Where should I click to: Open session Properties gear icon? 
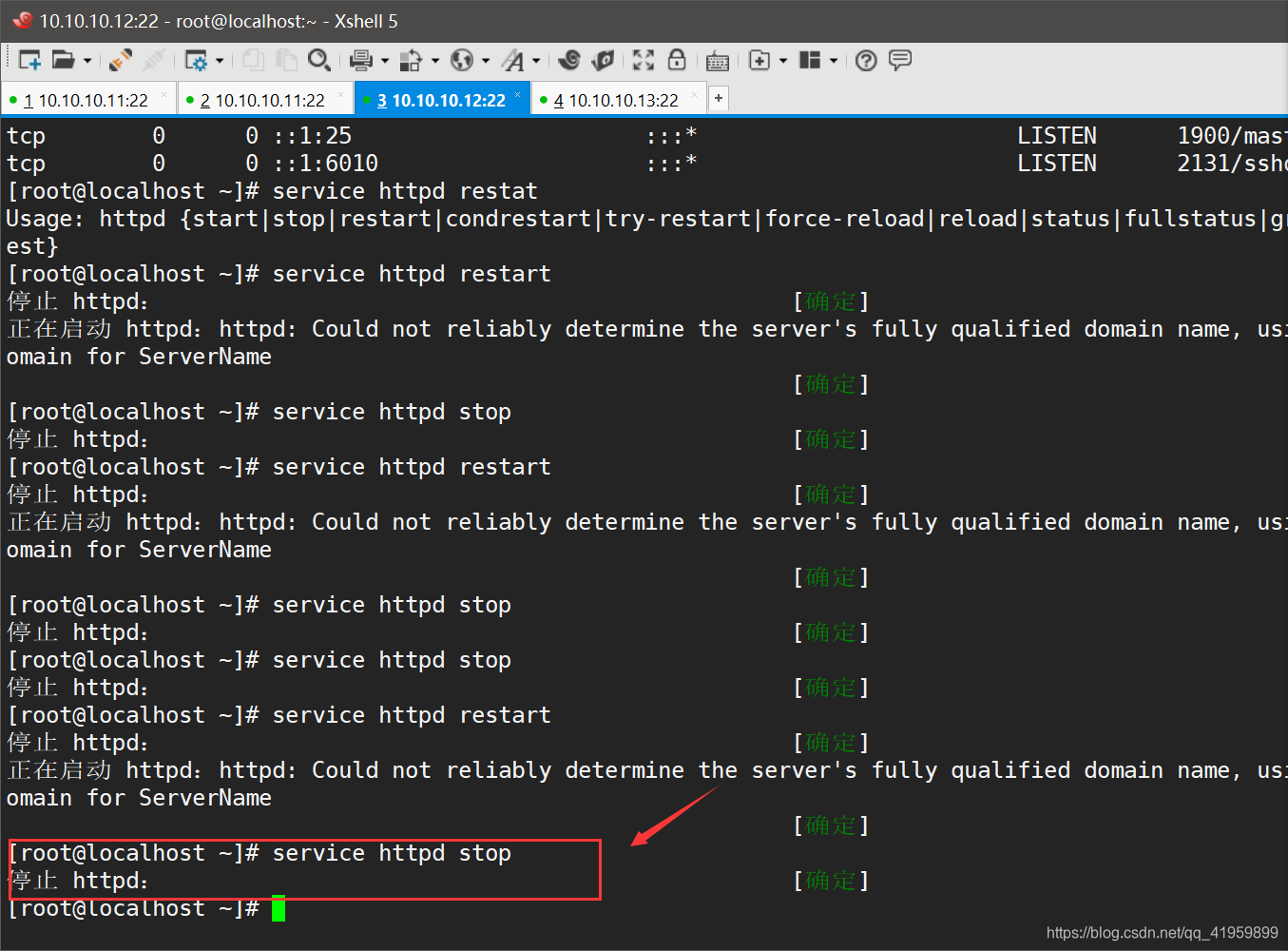tap(196, 61)
